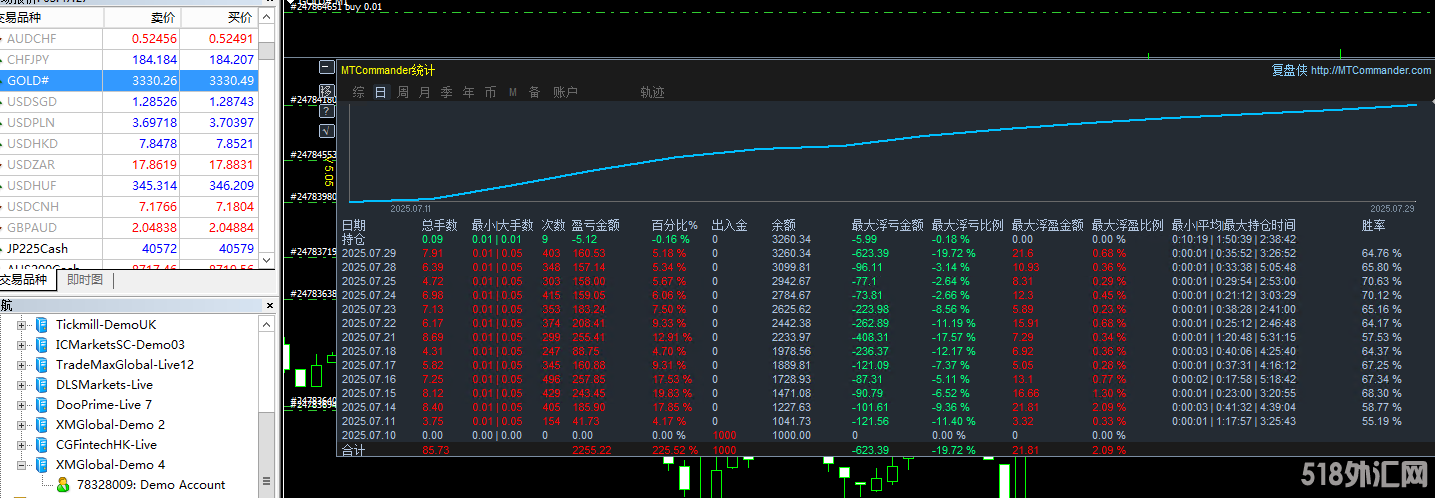Select the 月 monthly statistics tab
The width and height of the screenshot is (1435, 498).
pos(425,92)
